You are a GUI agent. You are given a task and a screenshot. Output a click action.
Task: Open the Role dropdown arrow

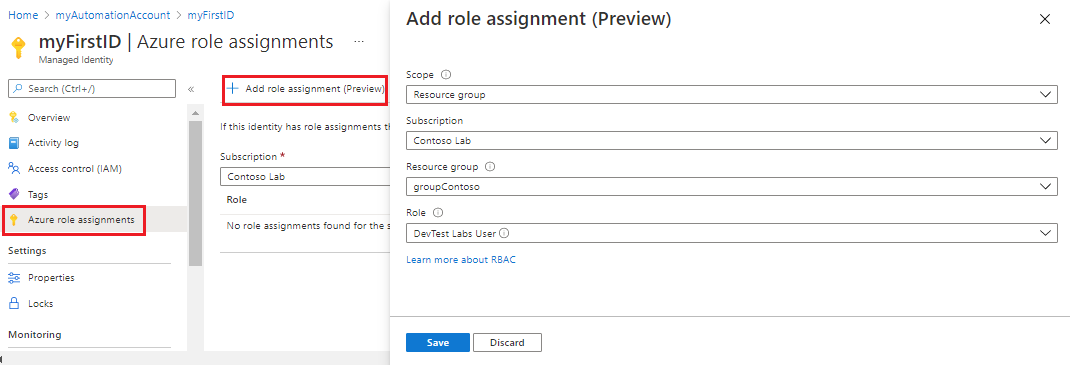click(1046, 233)
